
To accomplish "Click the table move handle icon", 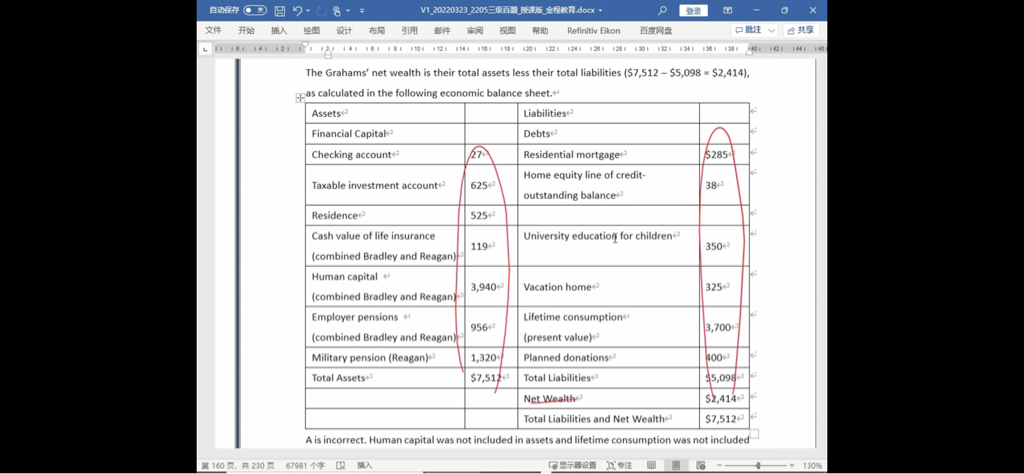I will pos(300,98).
